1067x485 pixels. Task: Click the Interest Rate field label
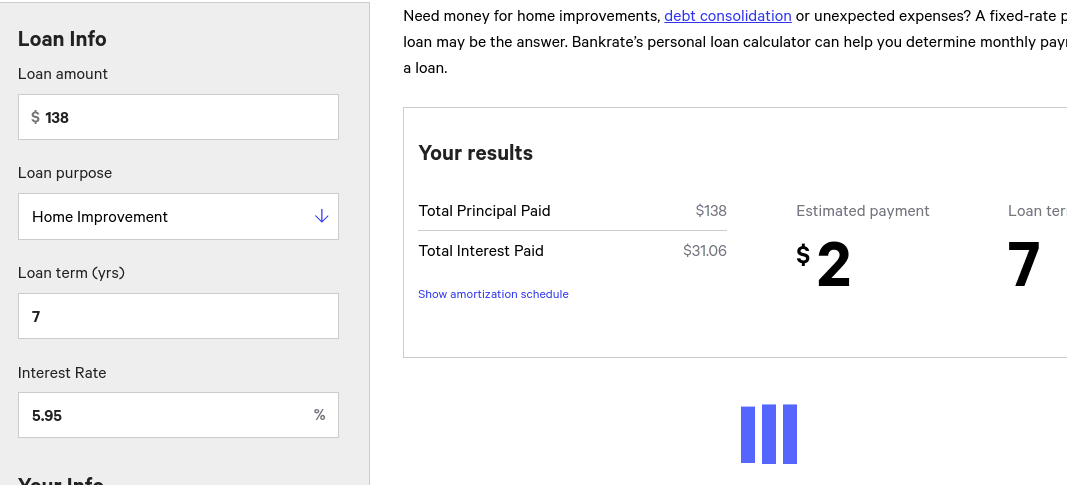pos(62,373)
